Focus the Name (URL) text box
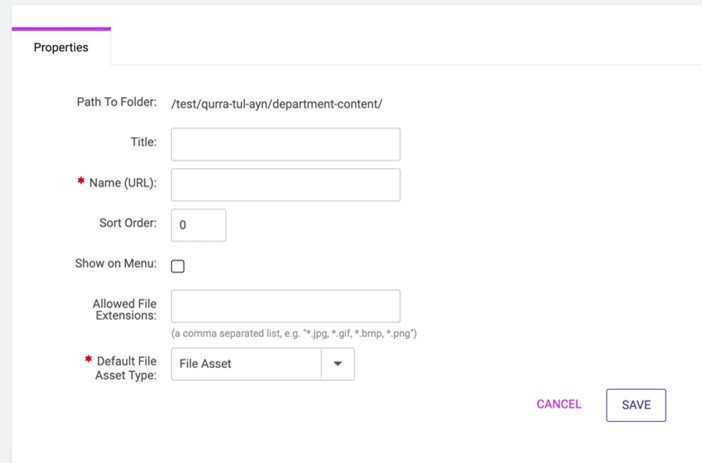 click(286, 184)
